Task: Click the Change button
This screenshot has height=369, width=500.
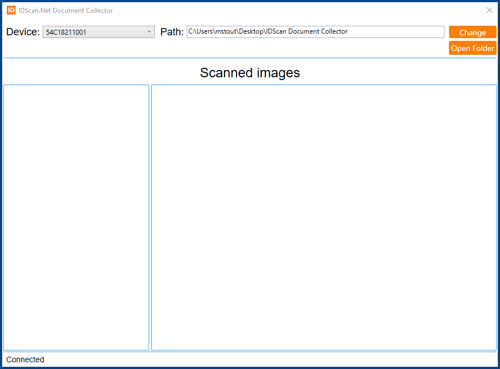Action: [x=472, y=32]
